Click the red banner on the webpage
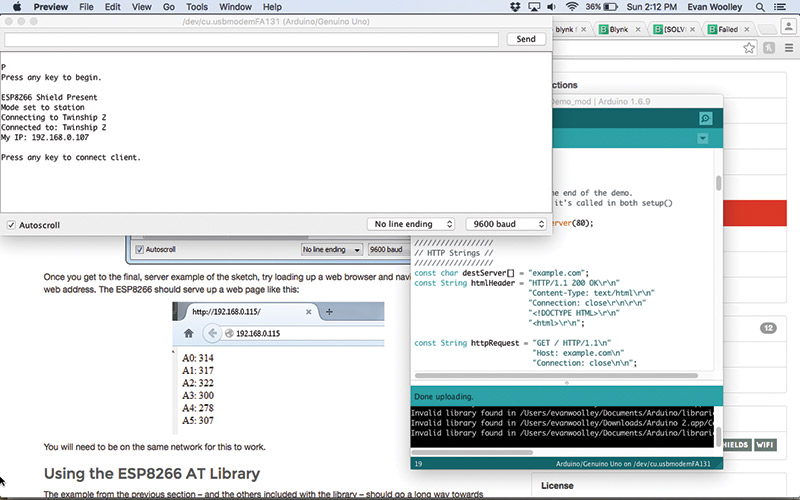Viewport: 800px width, 500px height. tap(755, 213)
